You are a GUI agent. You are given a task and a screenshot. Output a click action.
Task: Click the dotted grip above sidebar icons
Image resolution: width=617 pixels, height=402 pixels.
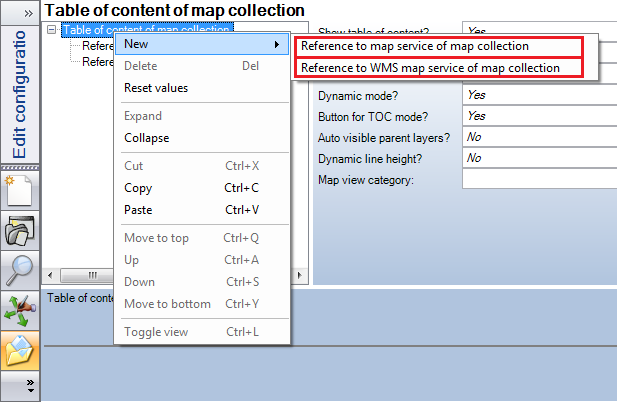[x=20, y=168]
